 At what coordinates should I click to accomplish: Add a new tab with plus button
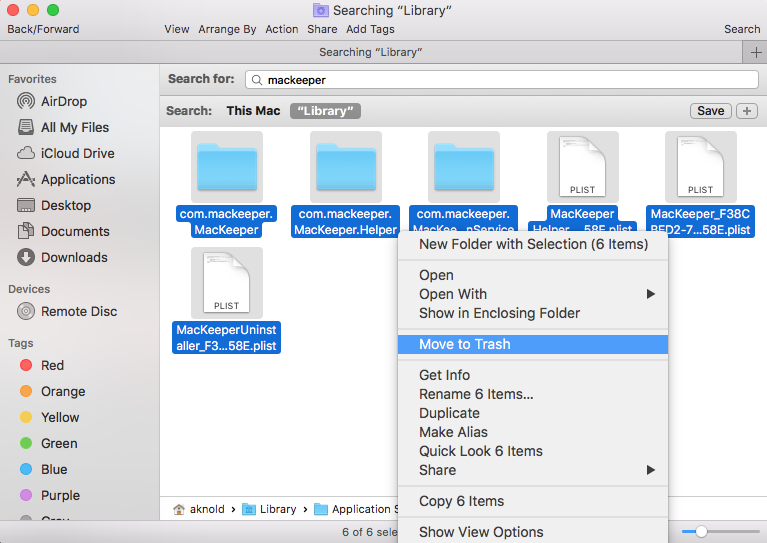[756, 52]
